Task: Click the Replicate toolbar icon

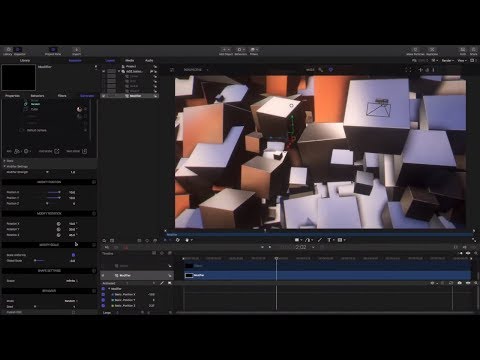Action: (432, 51)
